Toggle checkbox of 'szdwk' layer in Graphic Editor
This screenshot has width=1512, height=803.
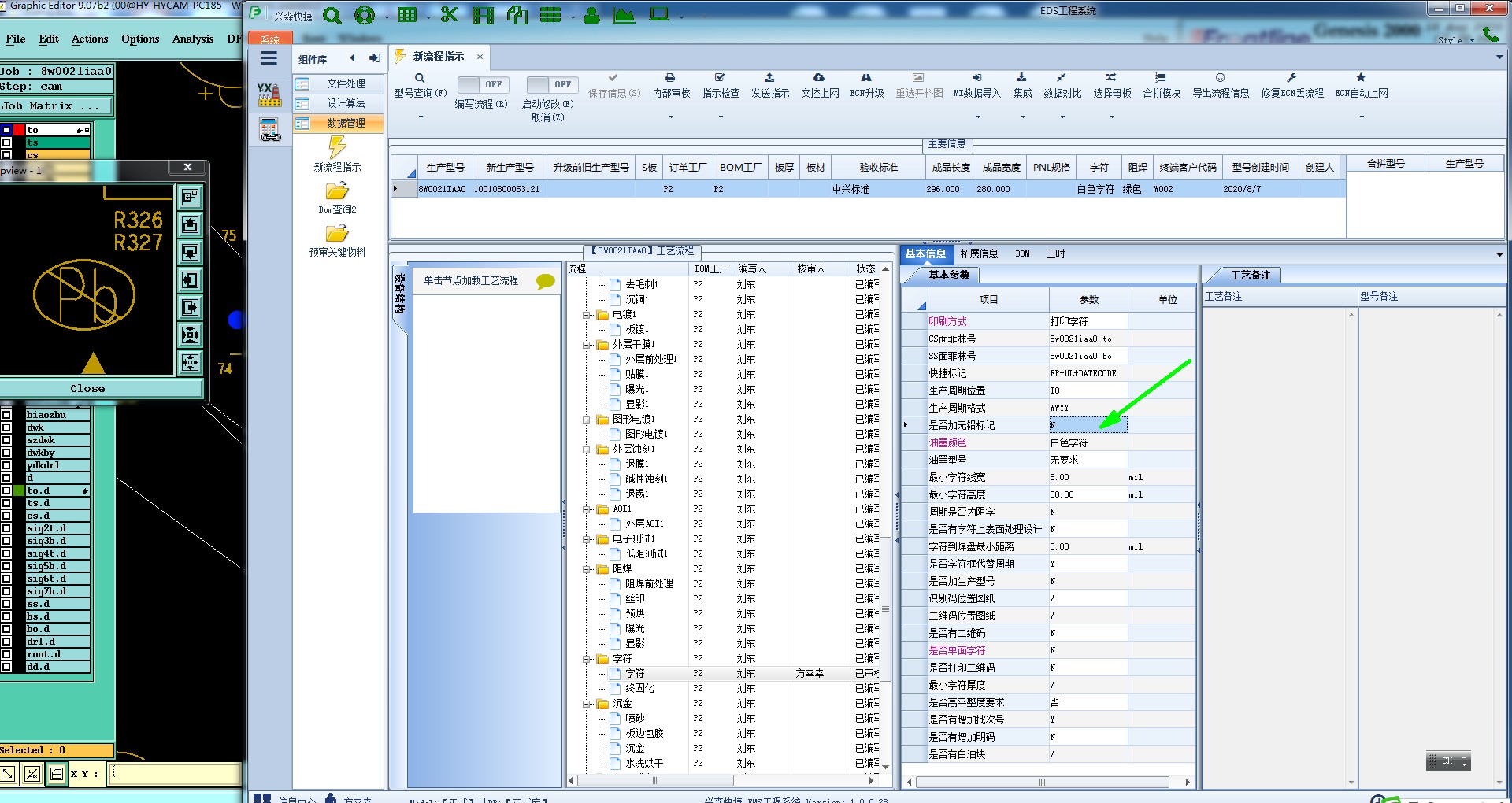point(6,440)
